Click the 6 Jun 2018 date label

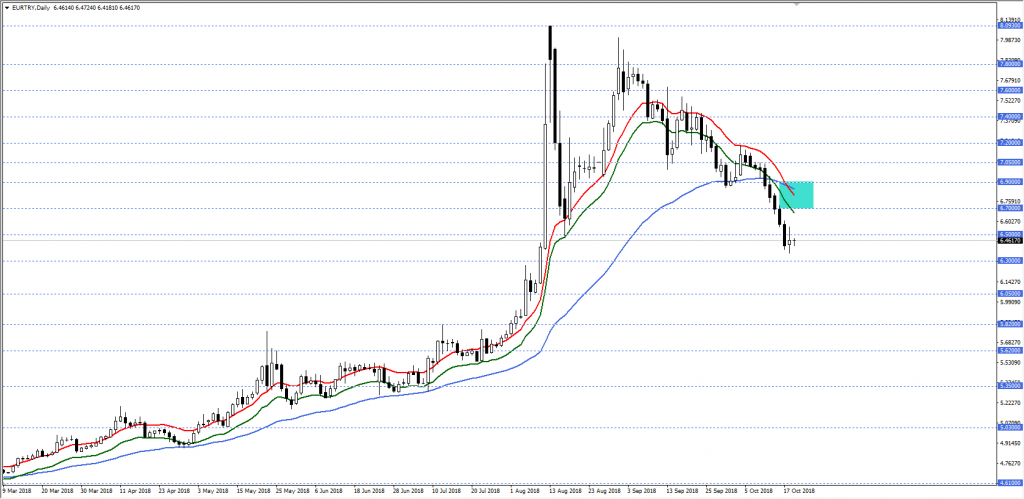(x=330, y=490)
